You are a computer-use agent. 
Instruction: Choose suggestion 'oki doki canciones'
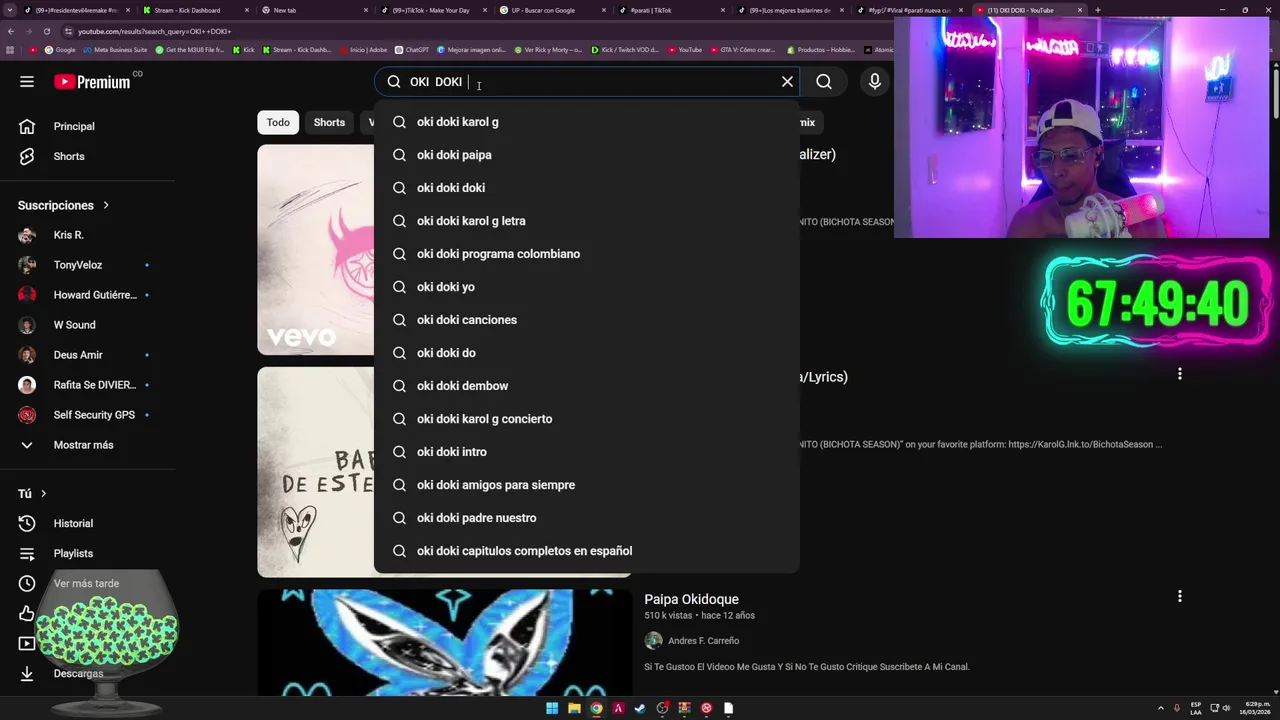coord(587,320)
